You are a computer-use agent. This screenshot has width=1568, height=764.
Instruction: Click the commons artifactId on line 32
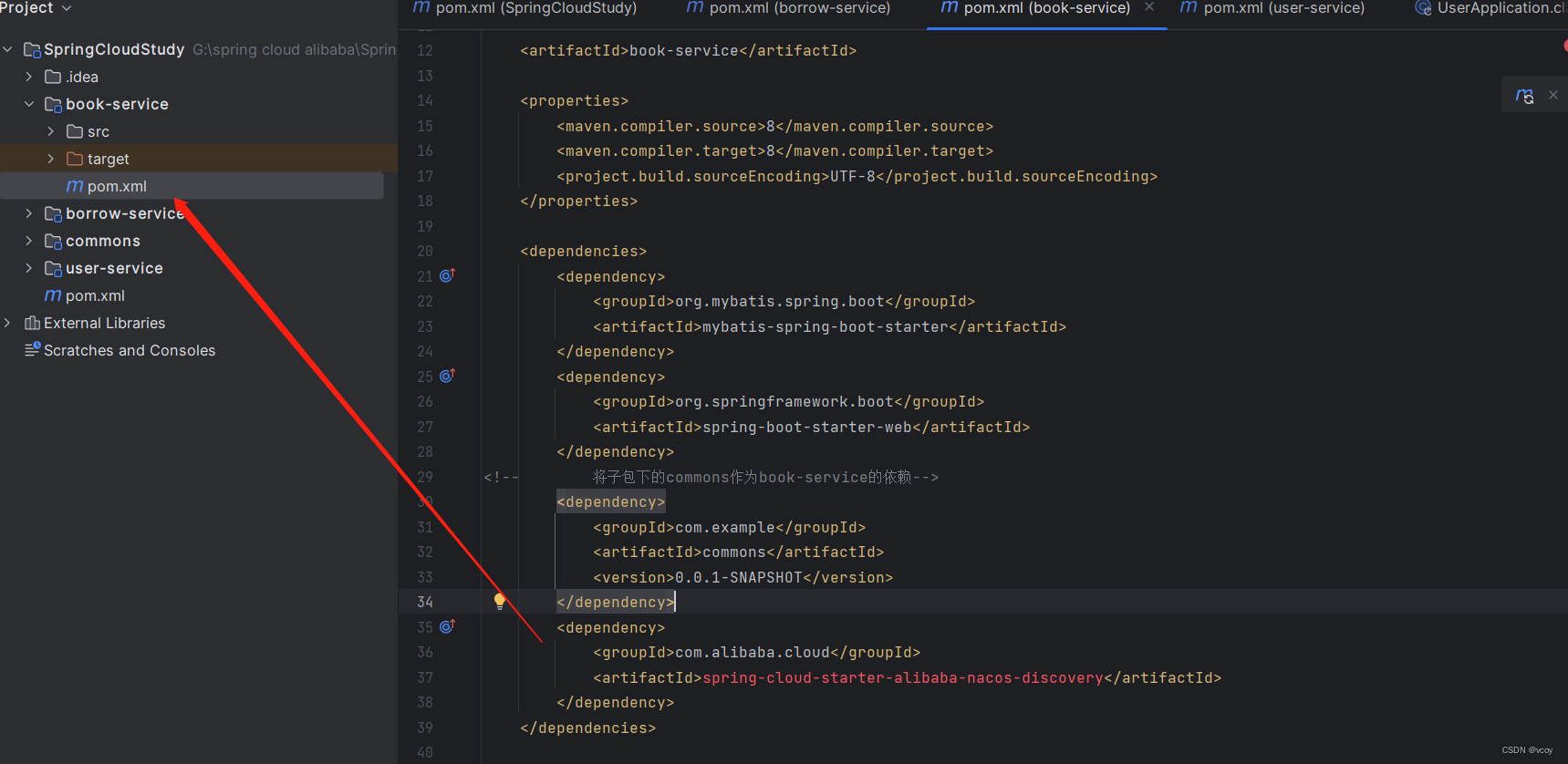tap(734, 552)
